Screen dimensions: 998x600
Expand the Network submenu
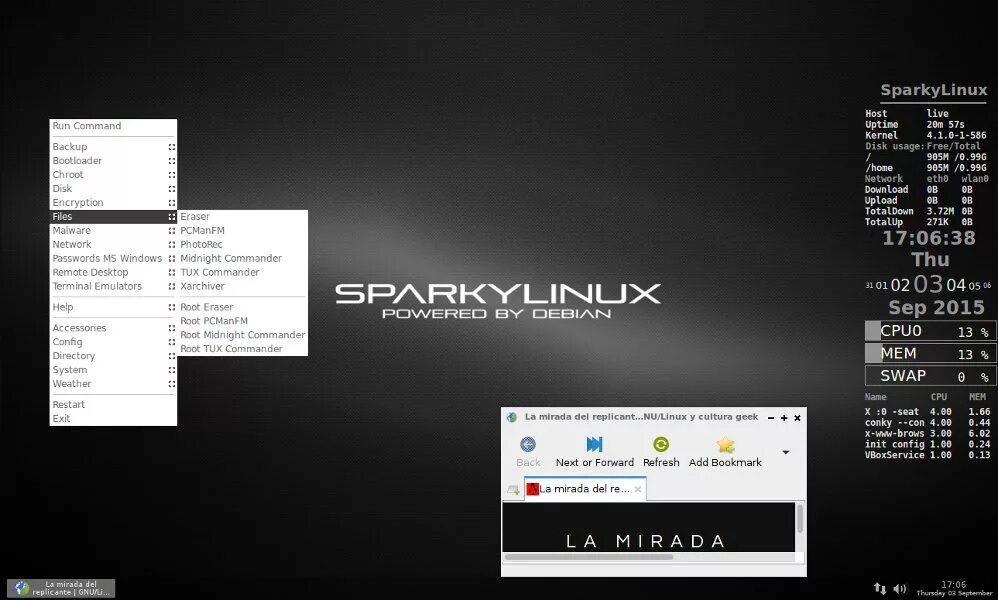point(113,244)
